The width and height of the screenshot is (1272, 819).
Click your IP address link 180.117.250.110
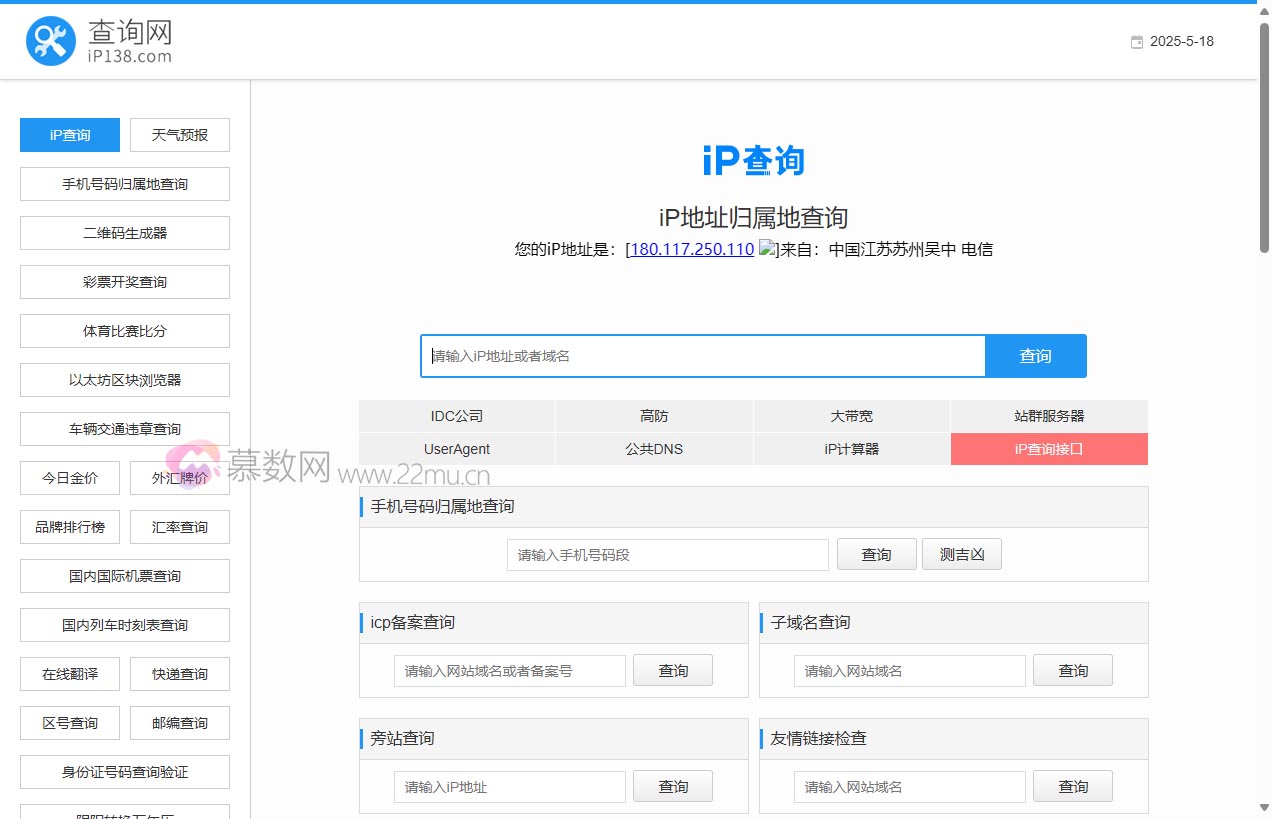[x=689, y=249]
